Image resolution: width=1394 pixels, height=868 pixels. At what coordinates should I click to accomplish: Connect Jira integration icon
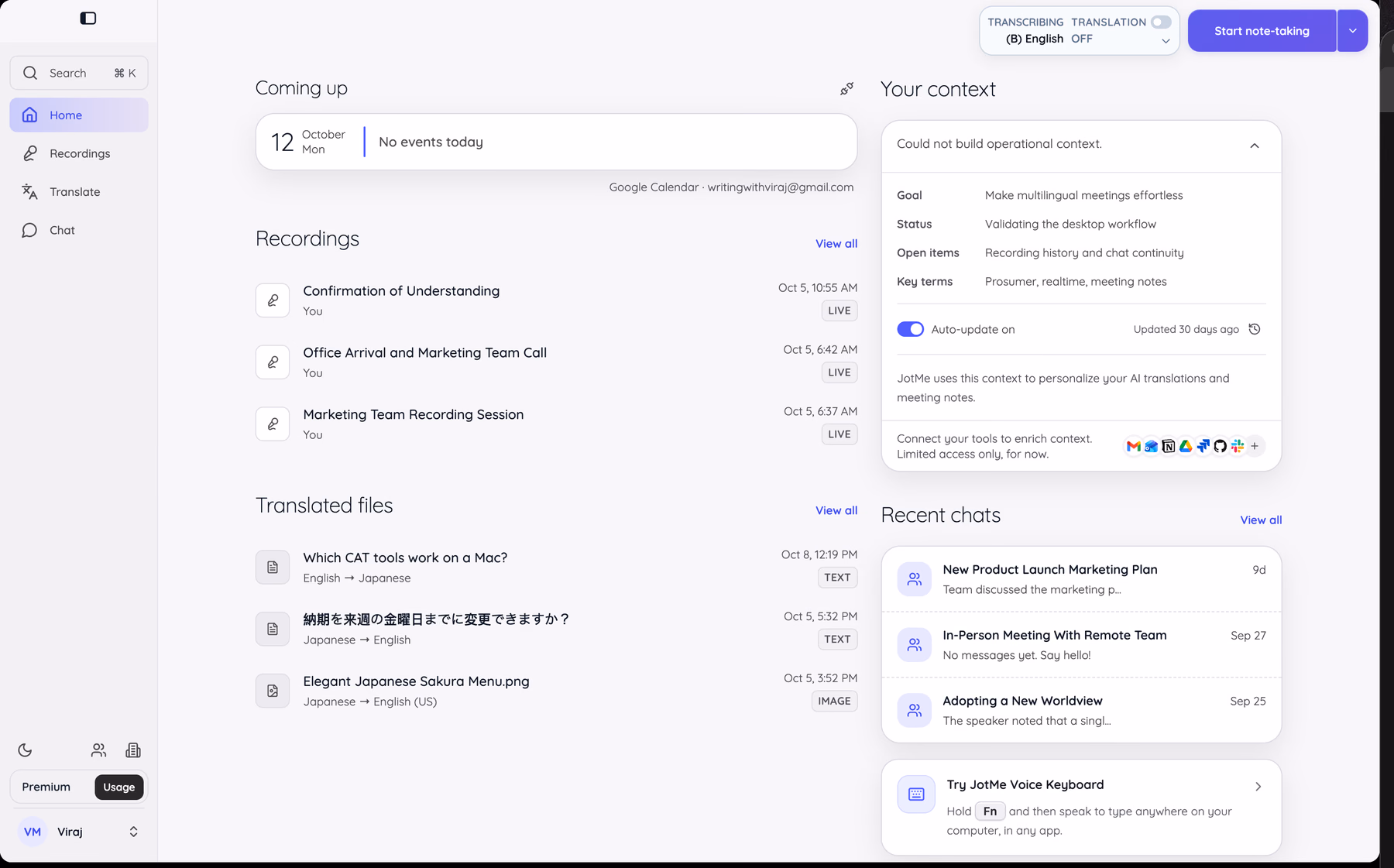point(1203,446)
